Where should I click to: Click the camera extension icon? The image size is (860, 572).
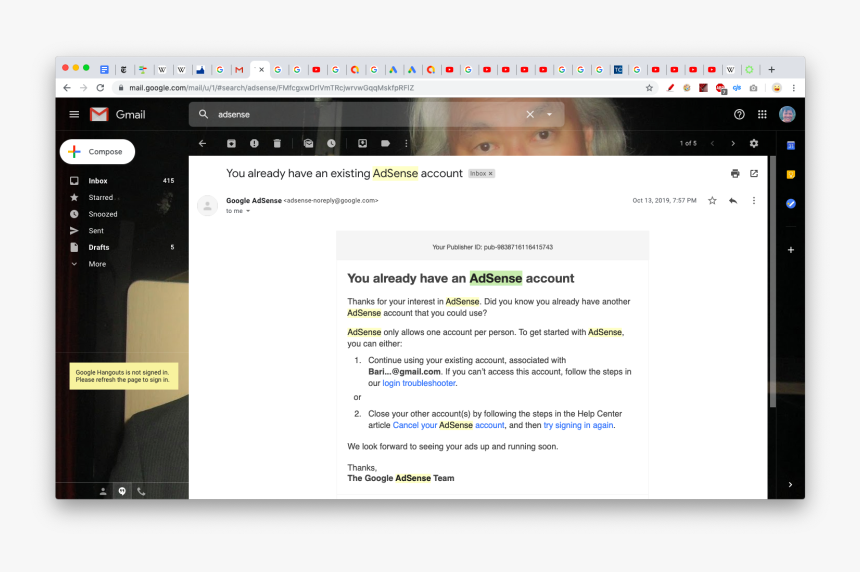pyautogui.click(x=754, y=88)
